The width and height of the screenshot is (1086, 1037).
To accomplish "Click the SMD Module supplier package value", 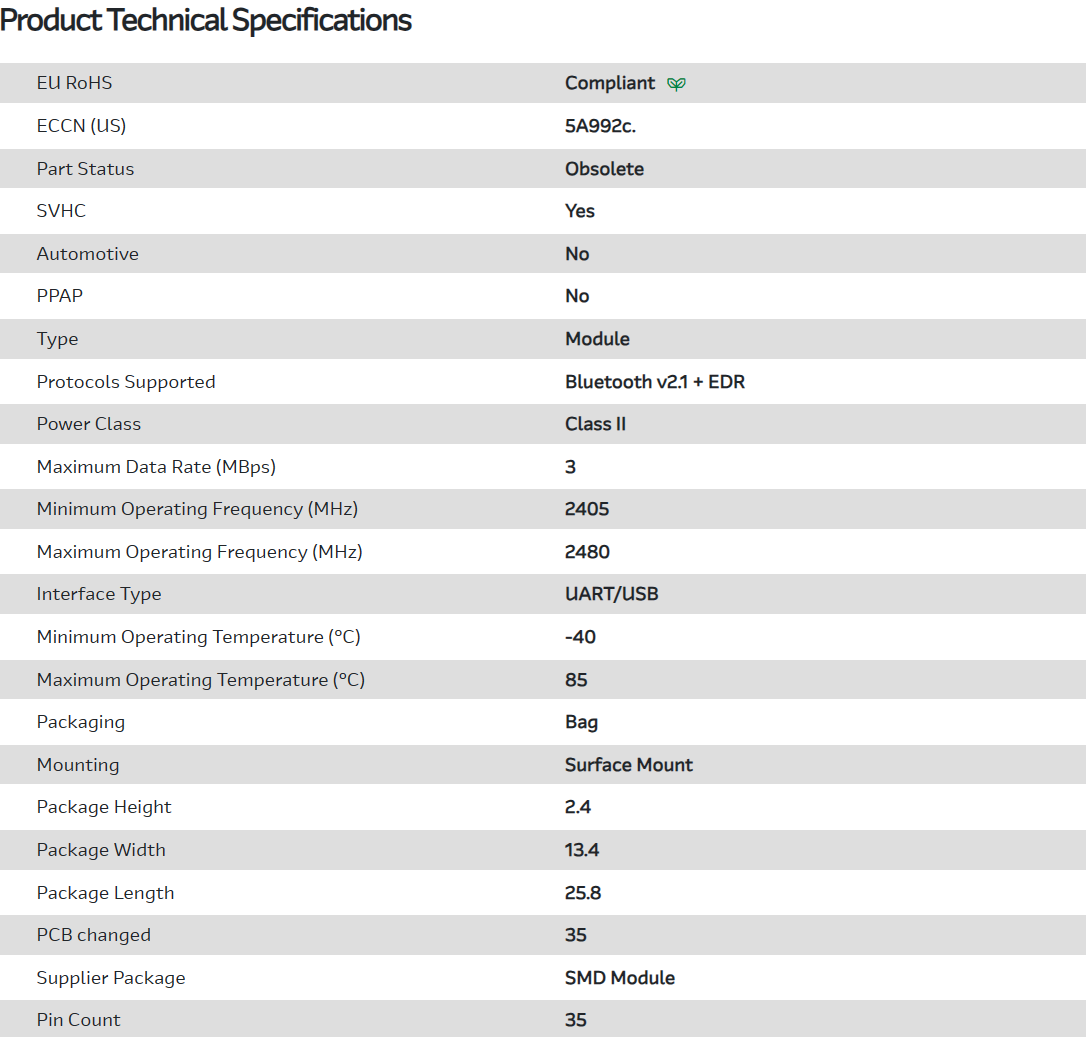I will pyautogui.click(x=619, y=978).
